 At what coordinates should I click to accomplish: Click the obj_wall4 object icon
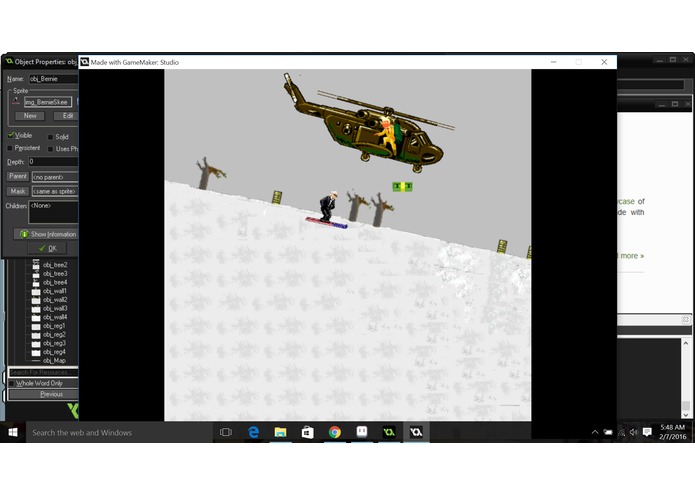(x=36, y=317)
